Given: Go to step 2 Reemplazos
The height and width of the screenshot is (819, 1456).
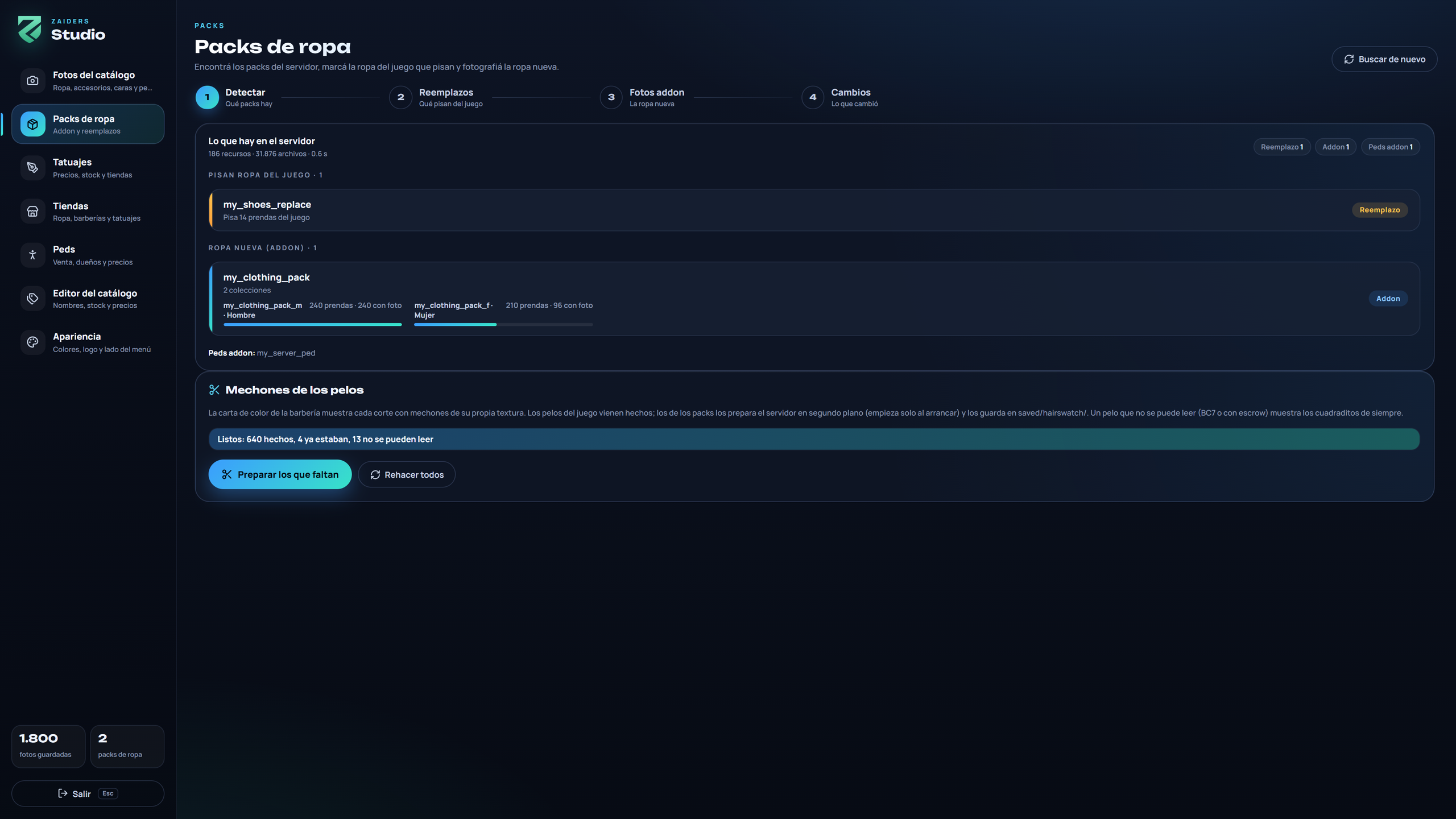Looking at the screenshot, I should tap(436, 97).
